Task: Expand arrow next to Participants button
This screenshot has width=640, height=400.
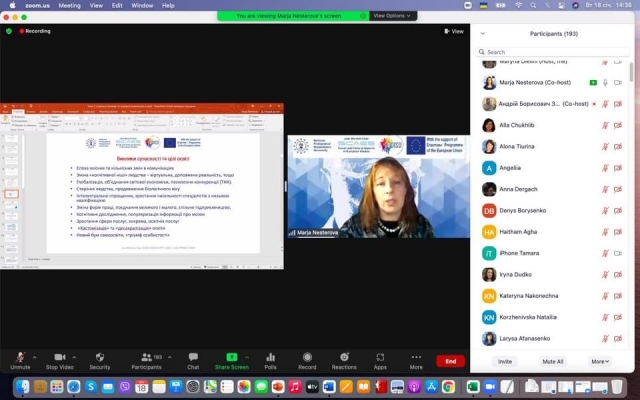Action: (x=169, y=357)
